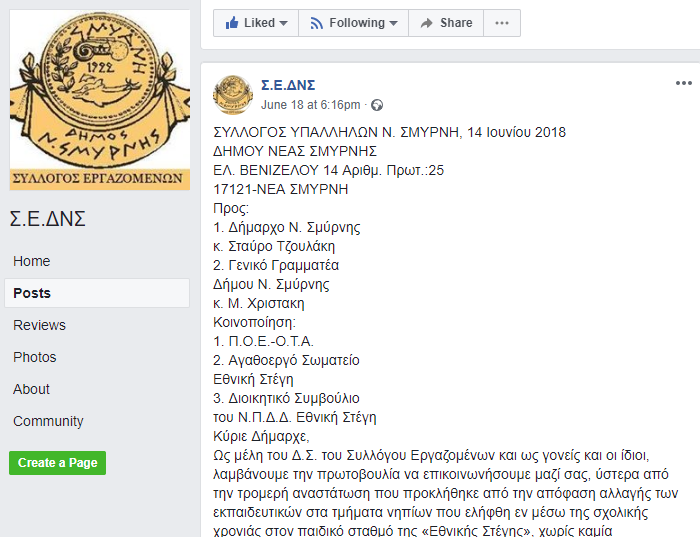This screenshot has width=700, height=537.
Task: Open the Reviews section
Action: 39,325
